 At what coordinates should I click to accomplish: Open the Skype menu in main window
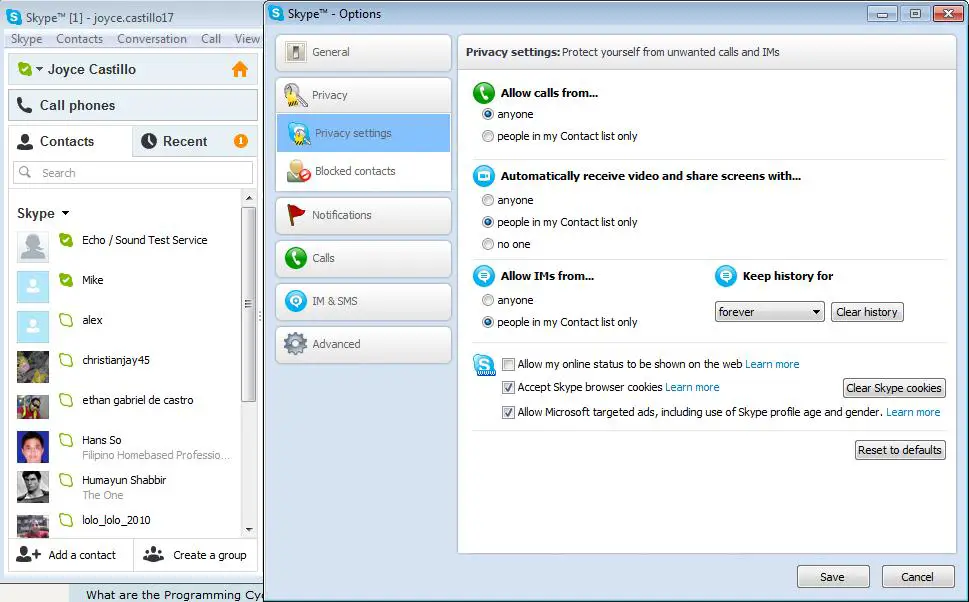pos(27,39)
